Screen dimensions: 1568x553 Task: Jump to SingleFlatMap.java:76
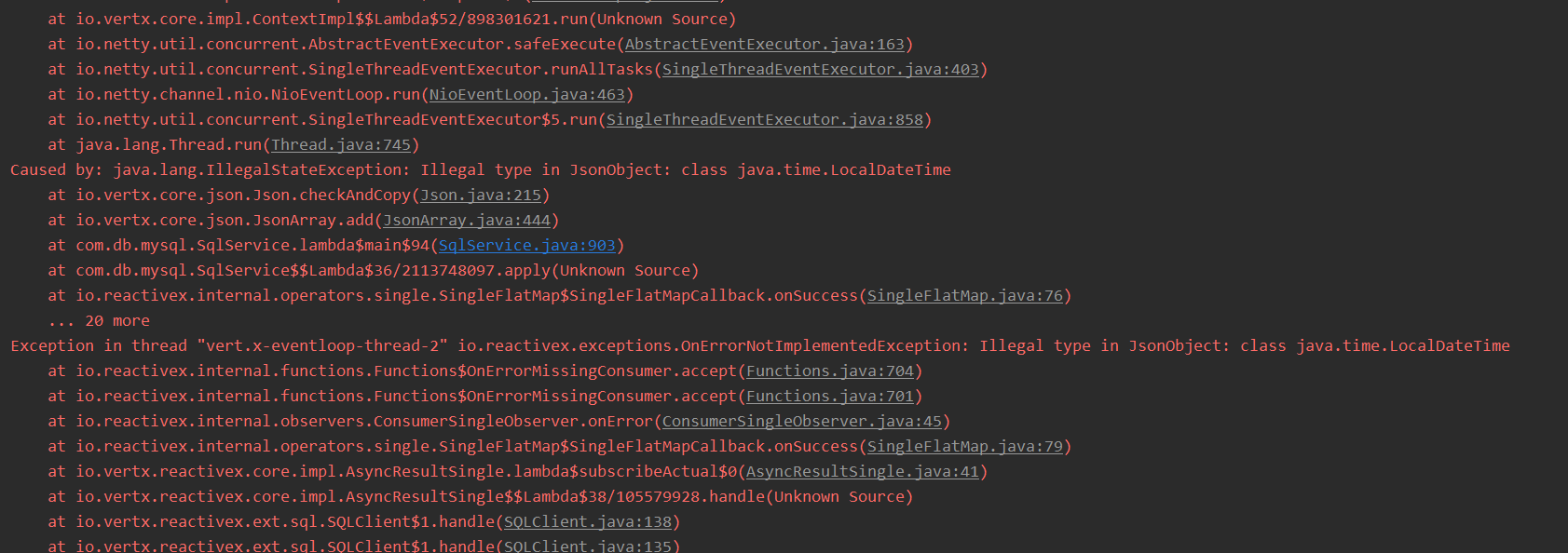click(965, 295)
